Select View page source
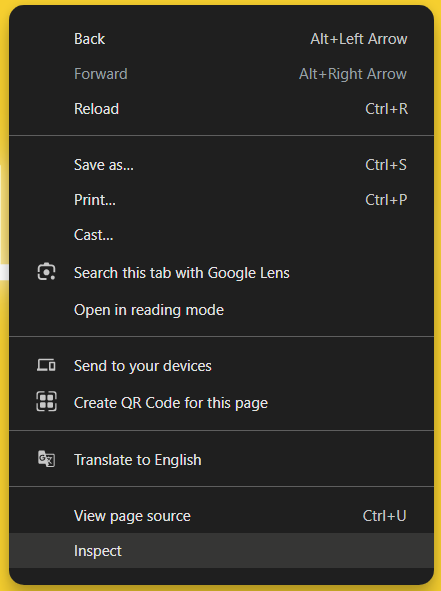This screenshot has width=441, height=591. (222, 516)
